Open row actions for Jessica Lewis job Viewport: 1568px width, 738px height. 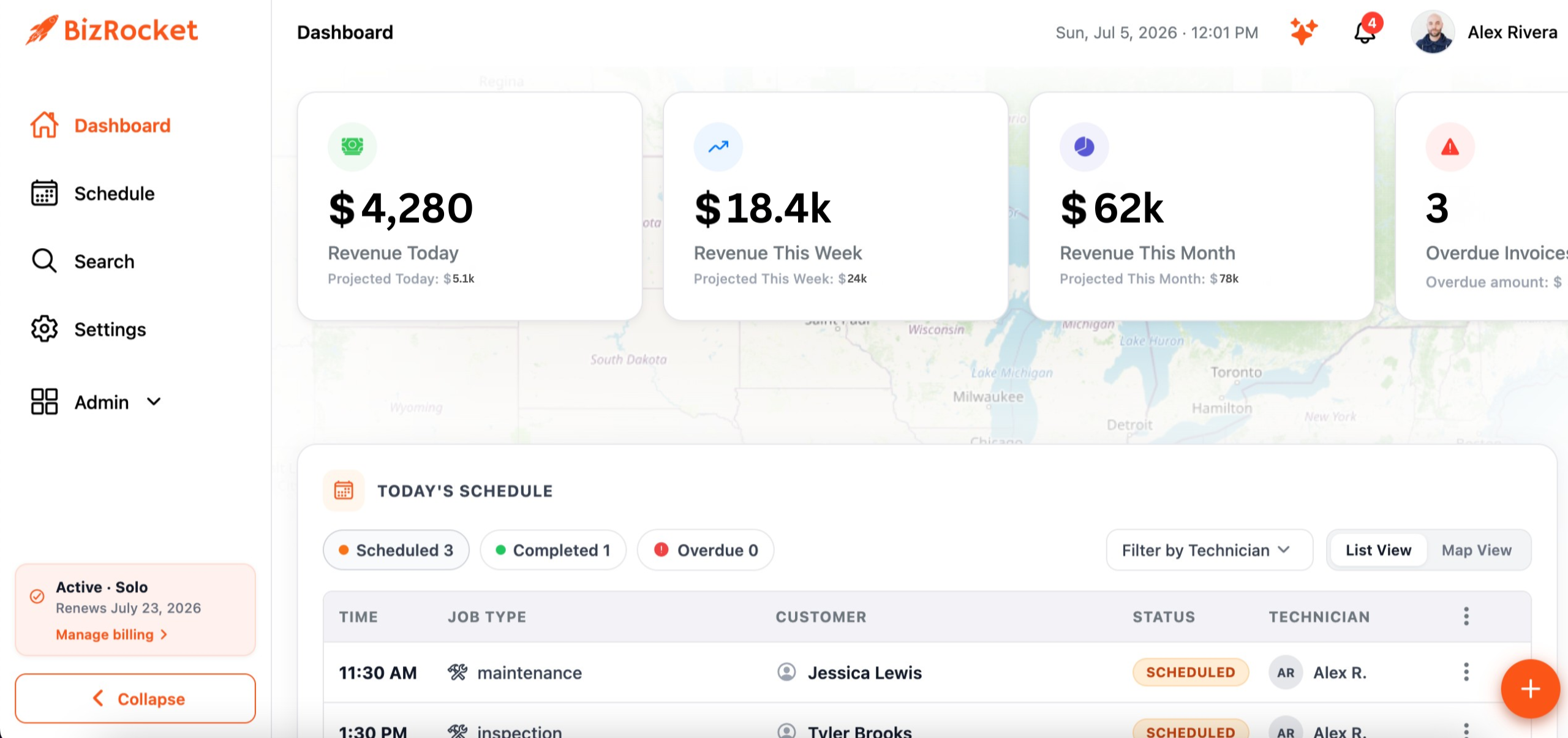click(x=1466, y=672)
